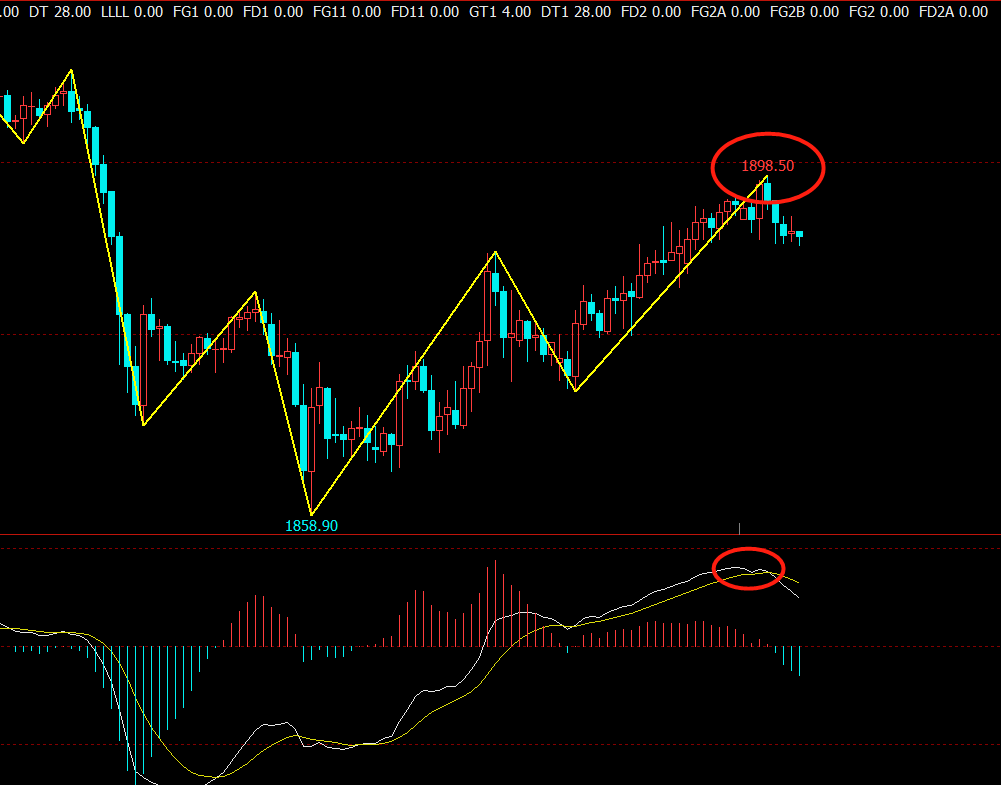Select the latest candlestick on the price chart
The image size is (1001, 785).
(x=799, y=236)
